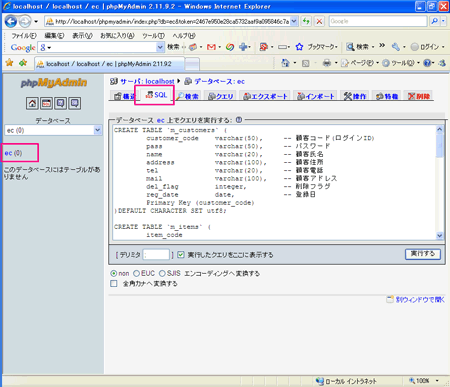Select the non encoding radio button

click(x=114, y=273)
